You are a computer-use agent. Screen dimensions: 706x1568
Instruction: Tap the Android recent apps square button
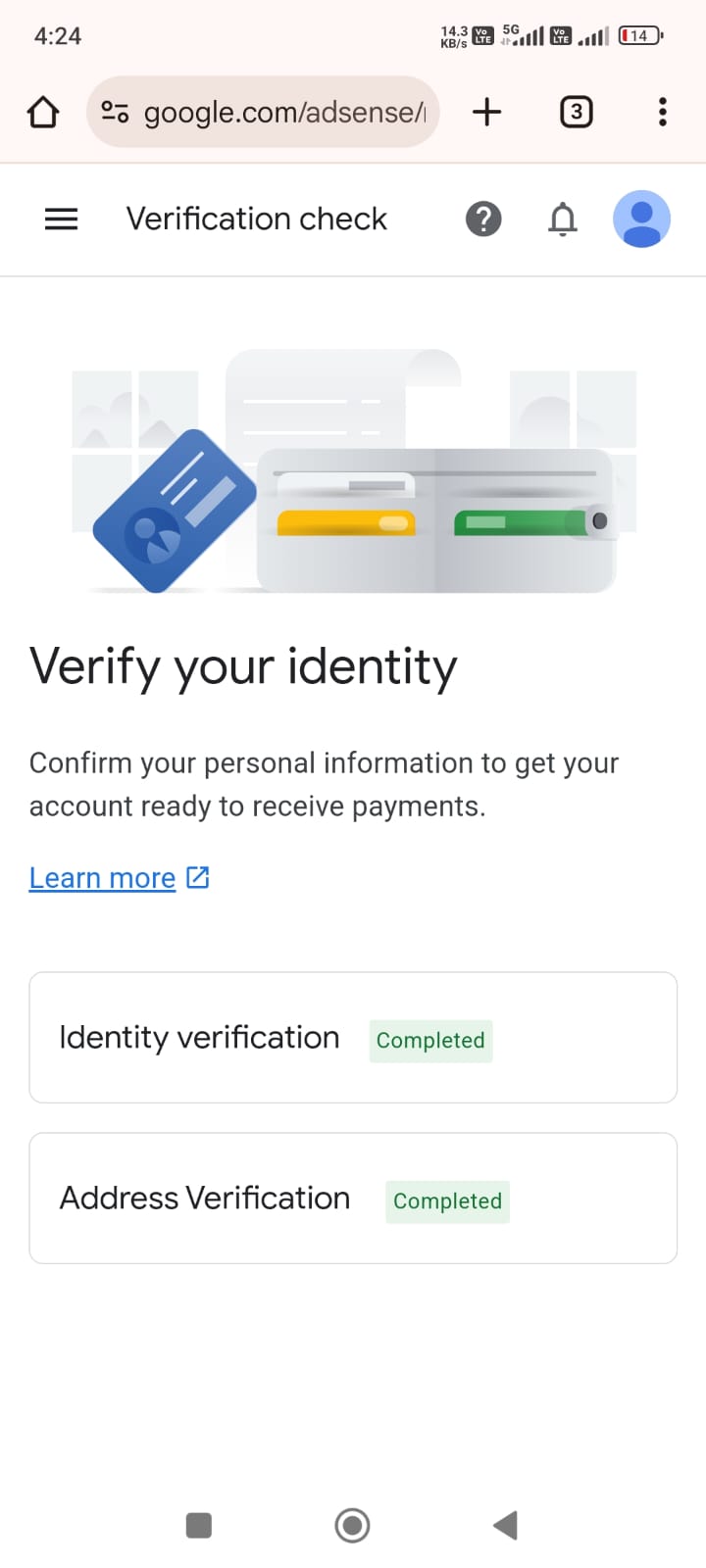(199, 1525)
